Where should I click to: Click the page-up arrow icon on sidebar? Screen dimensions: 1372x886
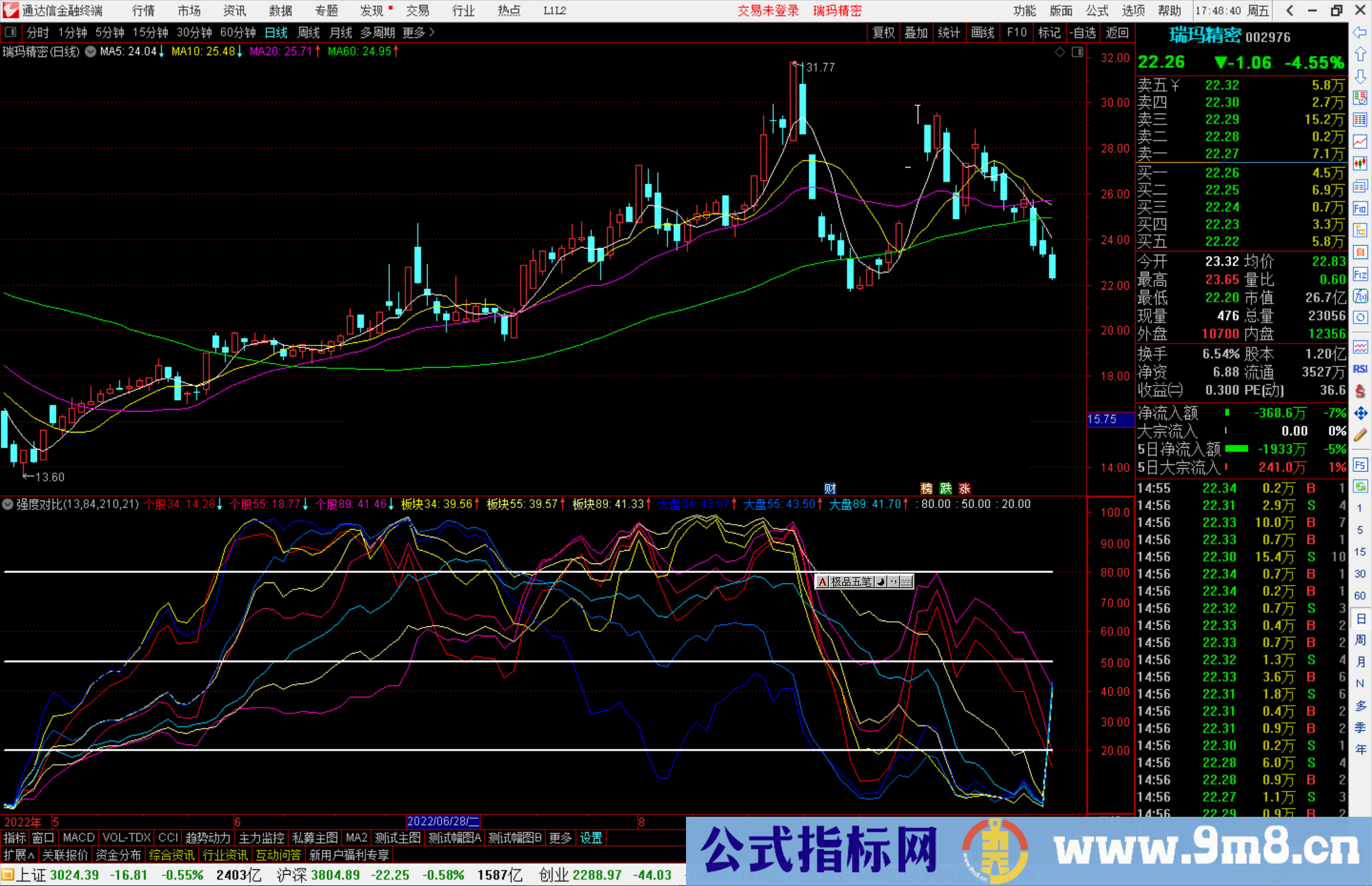[1361, 53]
